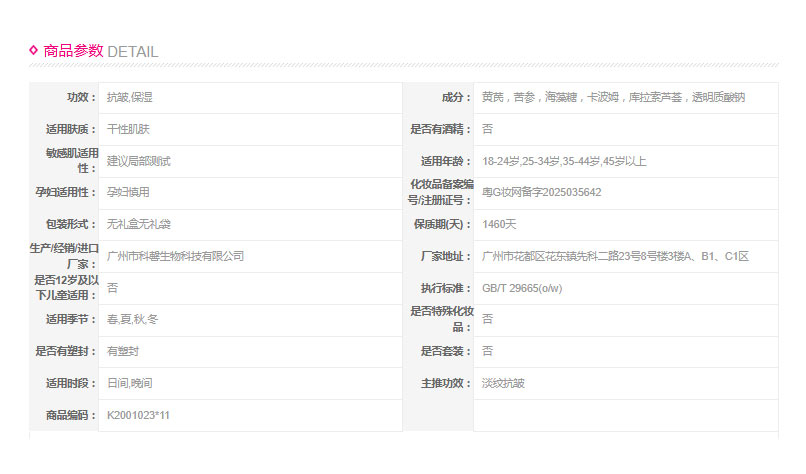Viewport: 806px width, 474px height.
Task: Click the 适用年龄 age range value
Action: 564,161
